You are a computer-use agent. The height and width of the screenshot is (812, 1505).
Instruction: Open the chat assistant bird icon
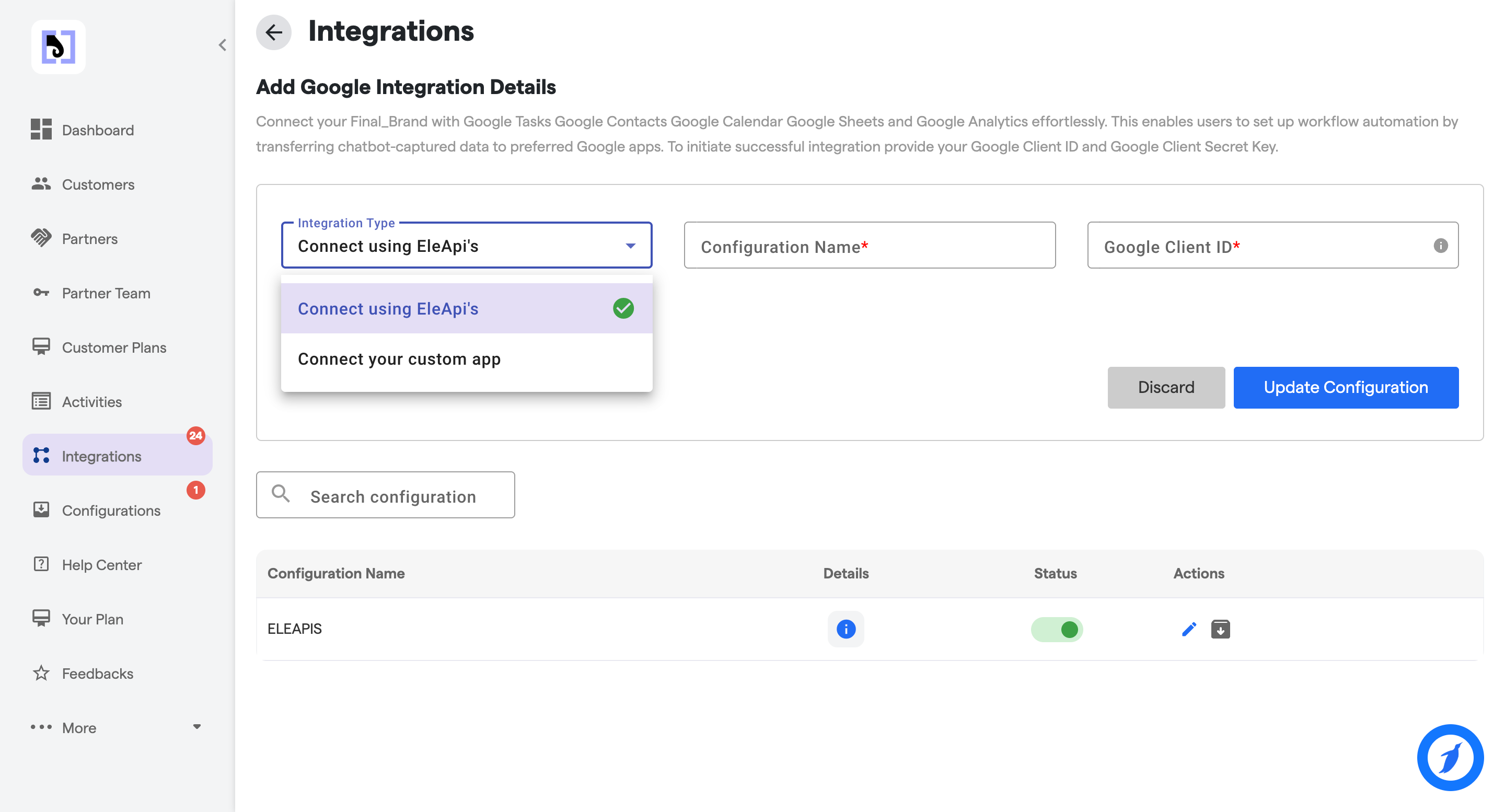click(1450, 757)
